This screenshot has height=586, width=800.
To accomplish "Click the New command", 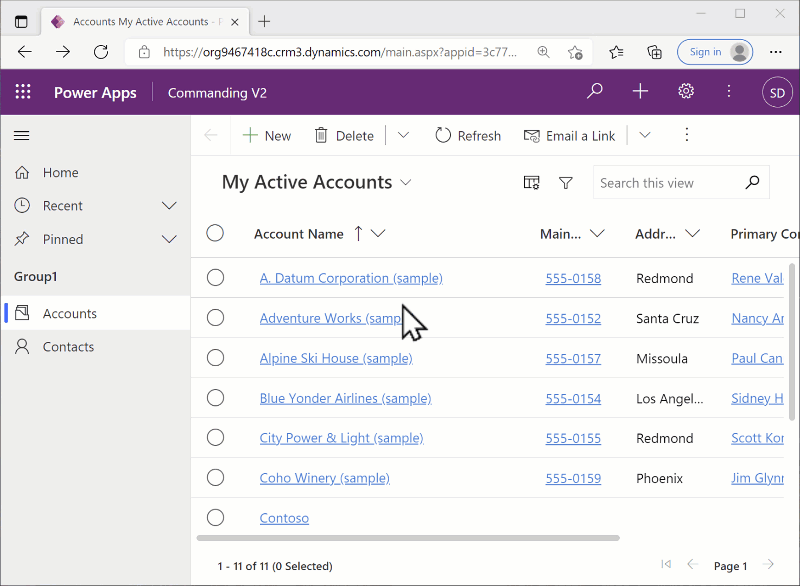I will [266, 136].
